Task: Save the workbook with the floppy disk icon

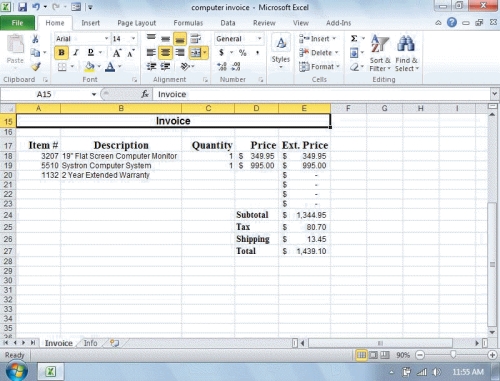Action: tap(22, 7)
